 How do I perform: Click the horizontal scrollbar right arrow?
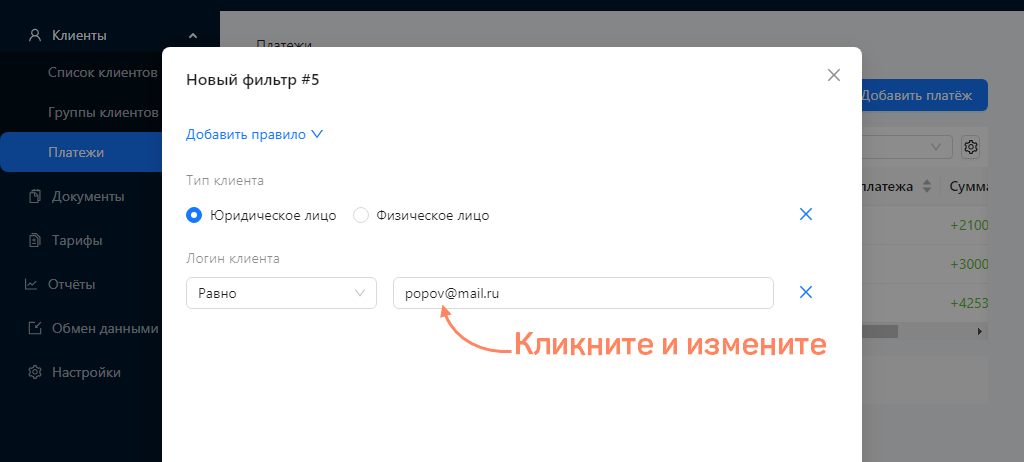pyautogui.click(x=980, y=332)
